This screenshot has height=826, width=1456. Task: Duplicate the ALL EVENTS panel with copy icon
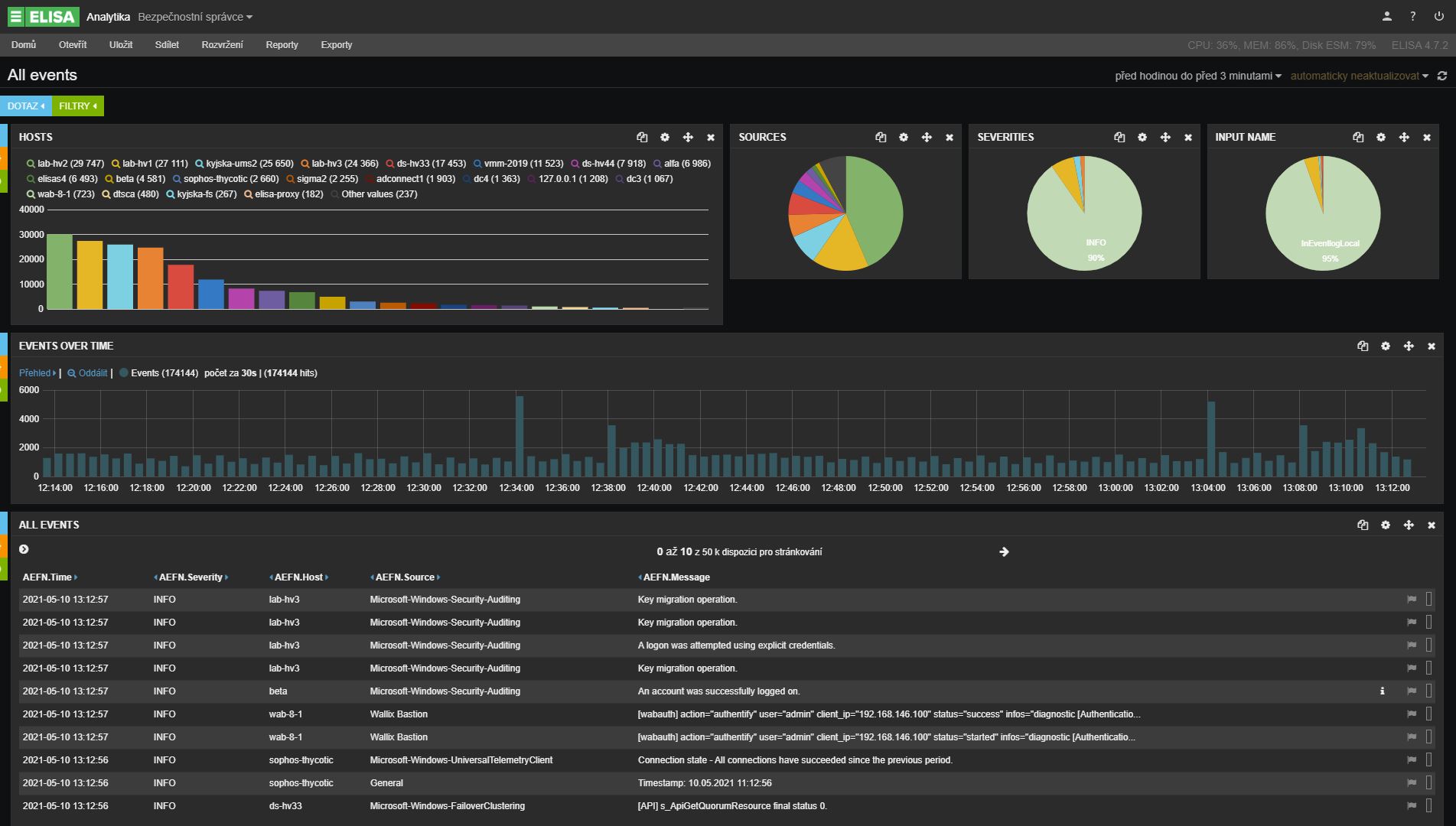pyautogui.click(x=1363, y=525)
